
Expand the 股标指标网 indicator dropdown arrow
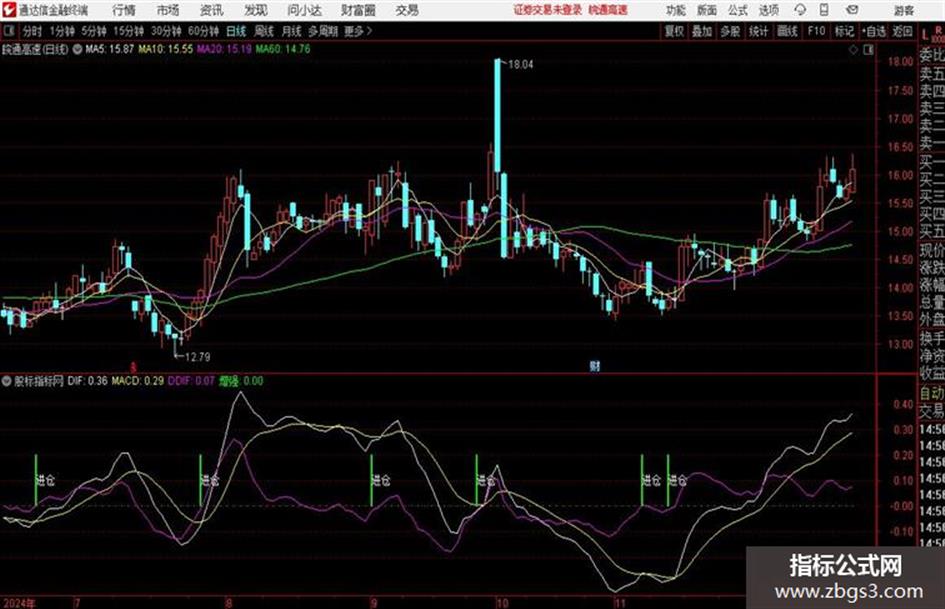tap(7, 381)
